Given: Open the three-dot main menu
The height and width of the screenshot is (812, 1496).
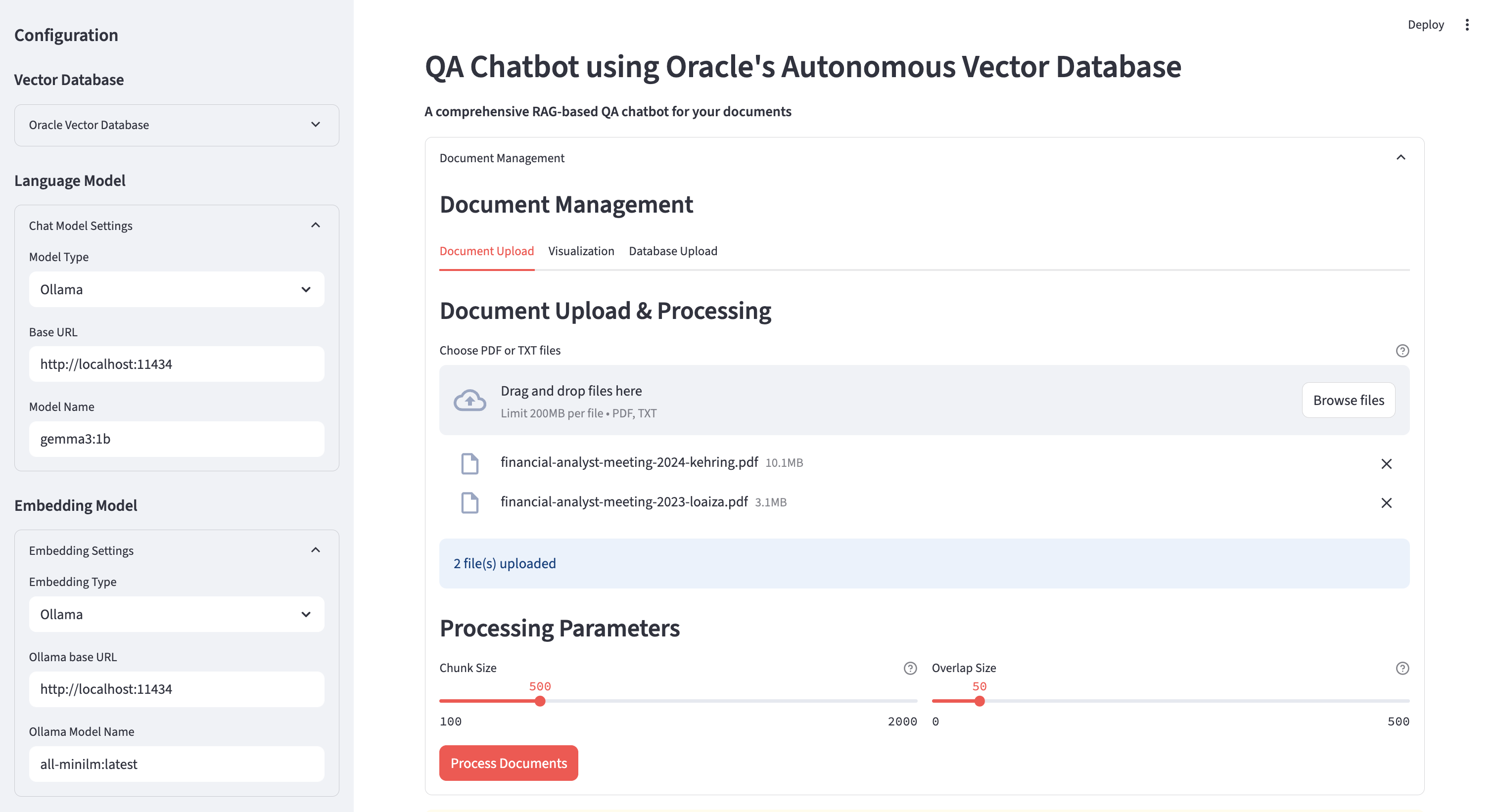Looking at the screenshot, I should click(1467, 25).
